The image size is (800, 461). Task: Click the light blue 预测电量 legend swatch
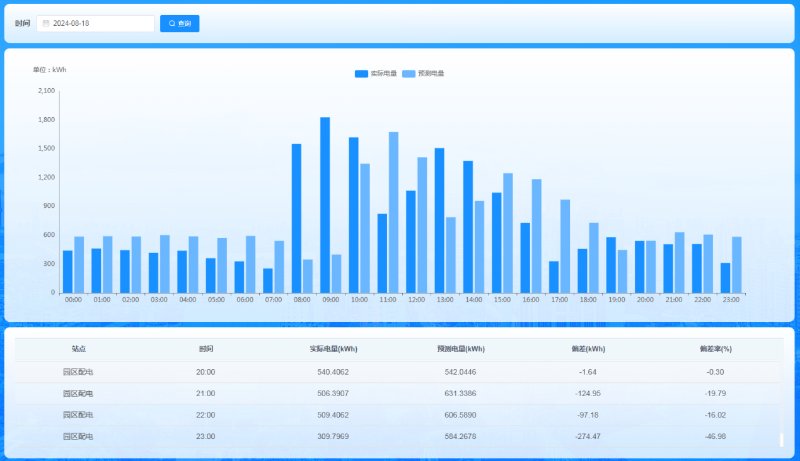(409, 73)
